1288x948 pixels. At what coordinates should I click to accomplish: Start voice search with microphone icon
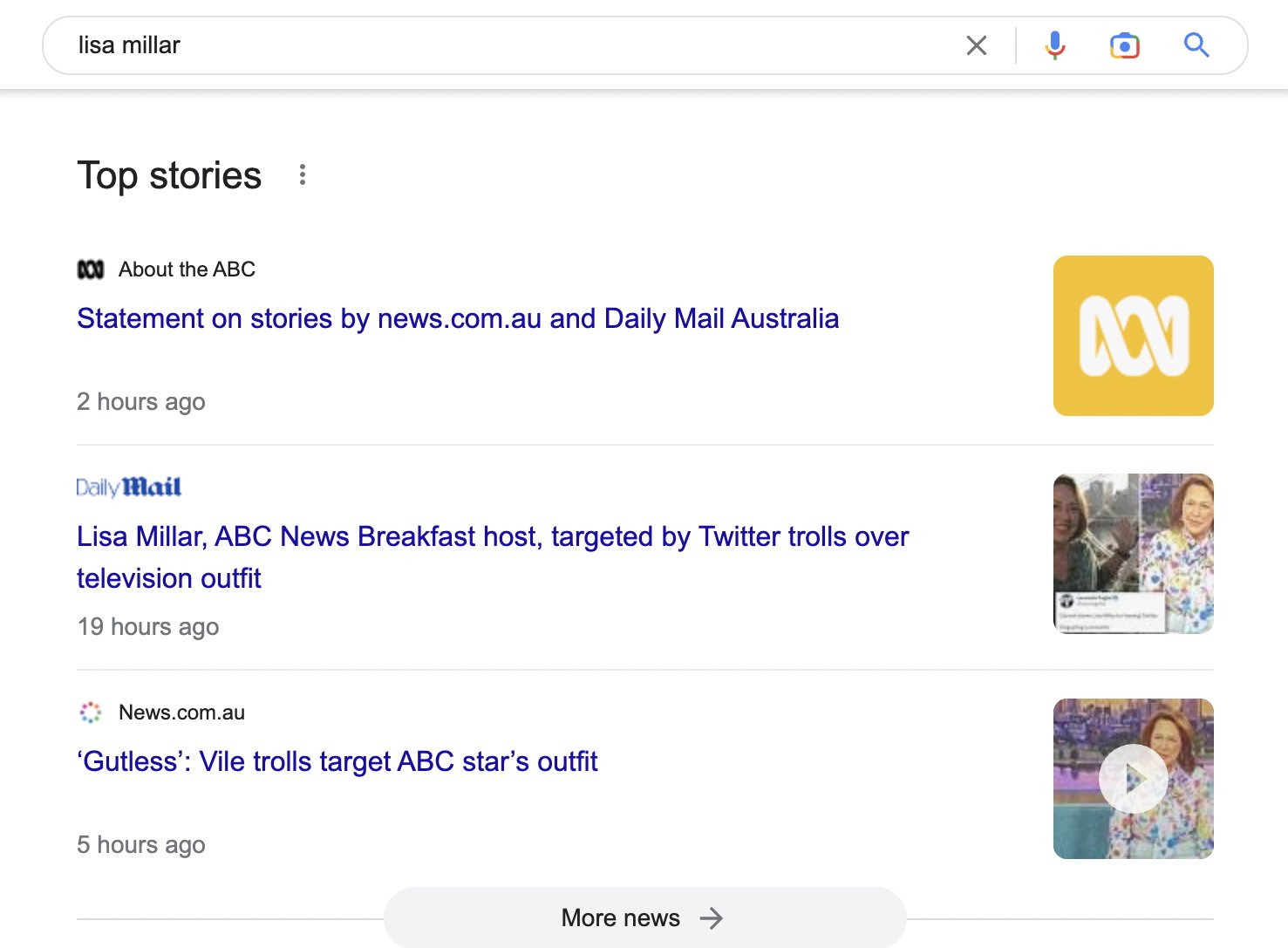pos(1055,45)
